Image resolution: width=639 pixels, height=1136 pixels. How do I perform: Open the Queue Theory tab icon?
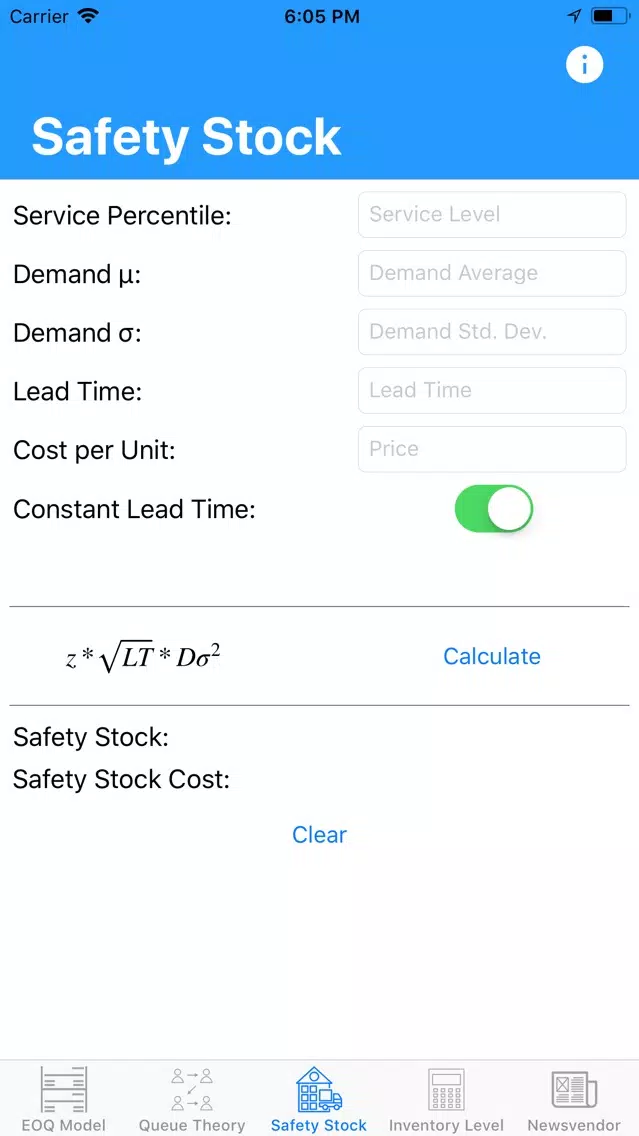tap(192, 1088)
